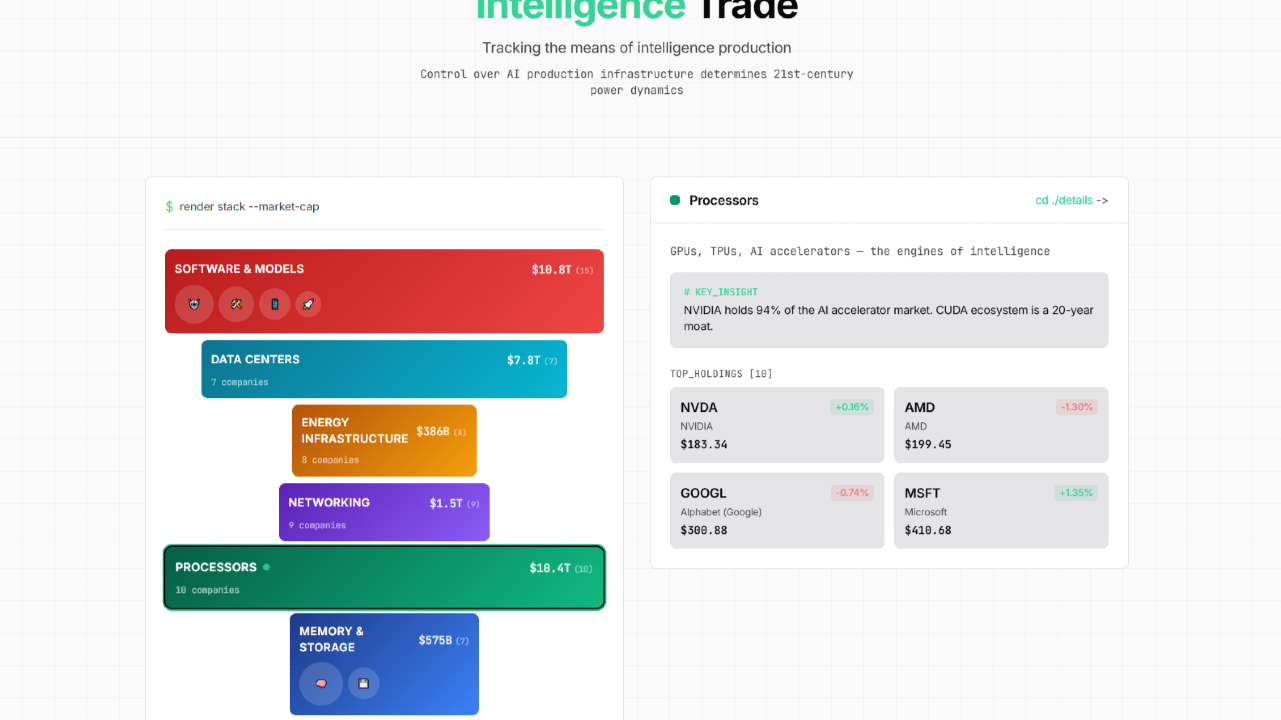Select the Processors panel header
The height and width of the screenshot is (720, 1281).
723,200
